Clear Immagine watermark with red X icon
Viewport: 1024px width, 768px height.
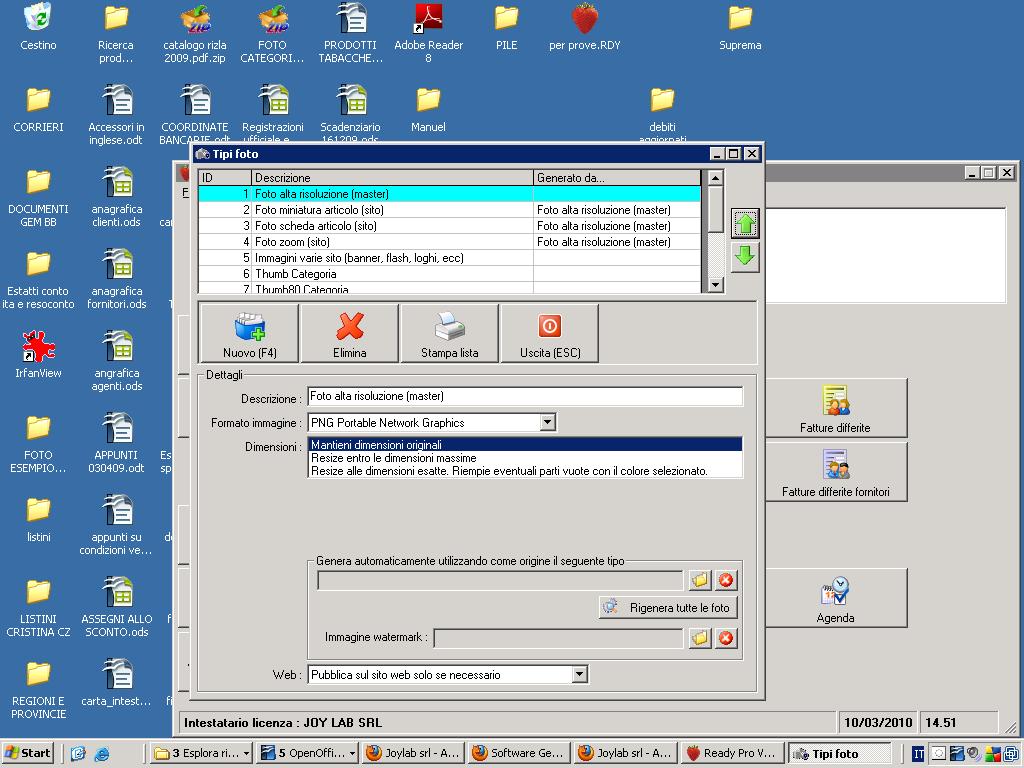pyautogui.click(x=726, y=638)
